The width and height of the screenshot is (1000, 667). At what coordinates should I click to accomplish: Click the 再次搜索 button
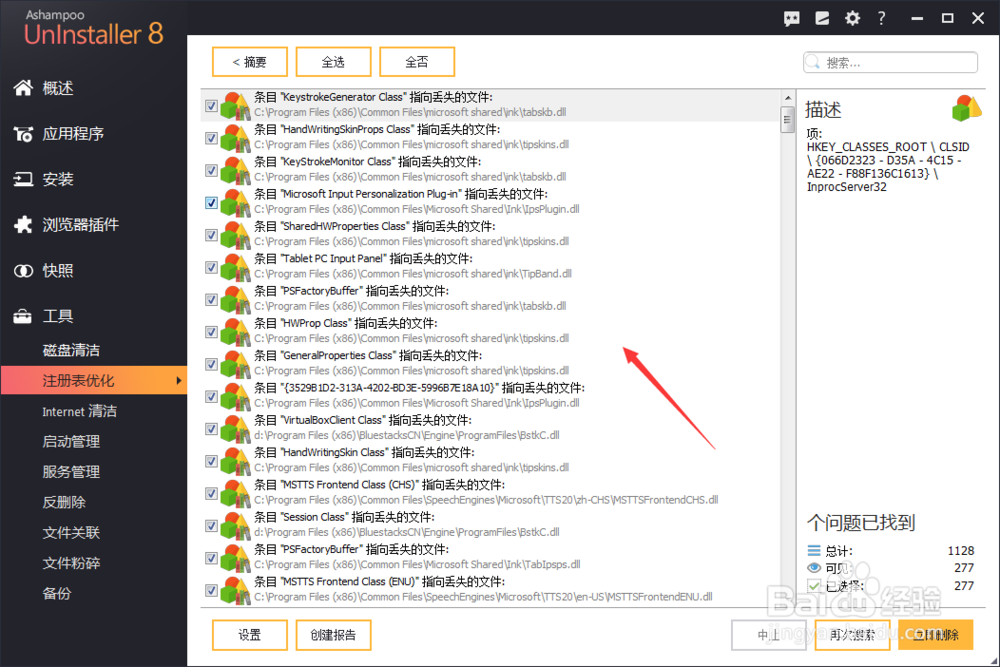852,635
